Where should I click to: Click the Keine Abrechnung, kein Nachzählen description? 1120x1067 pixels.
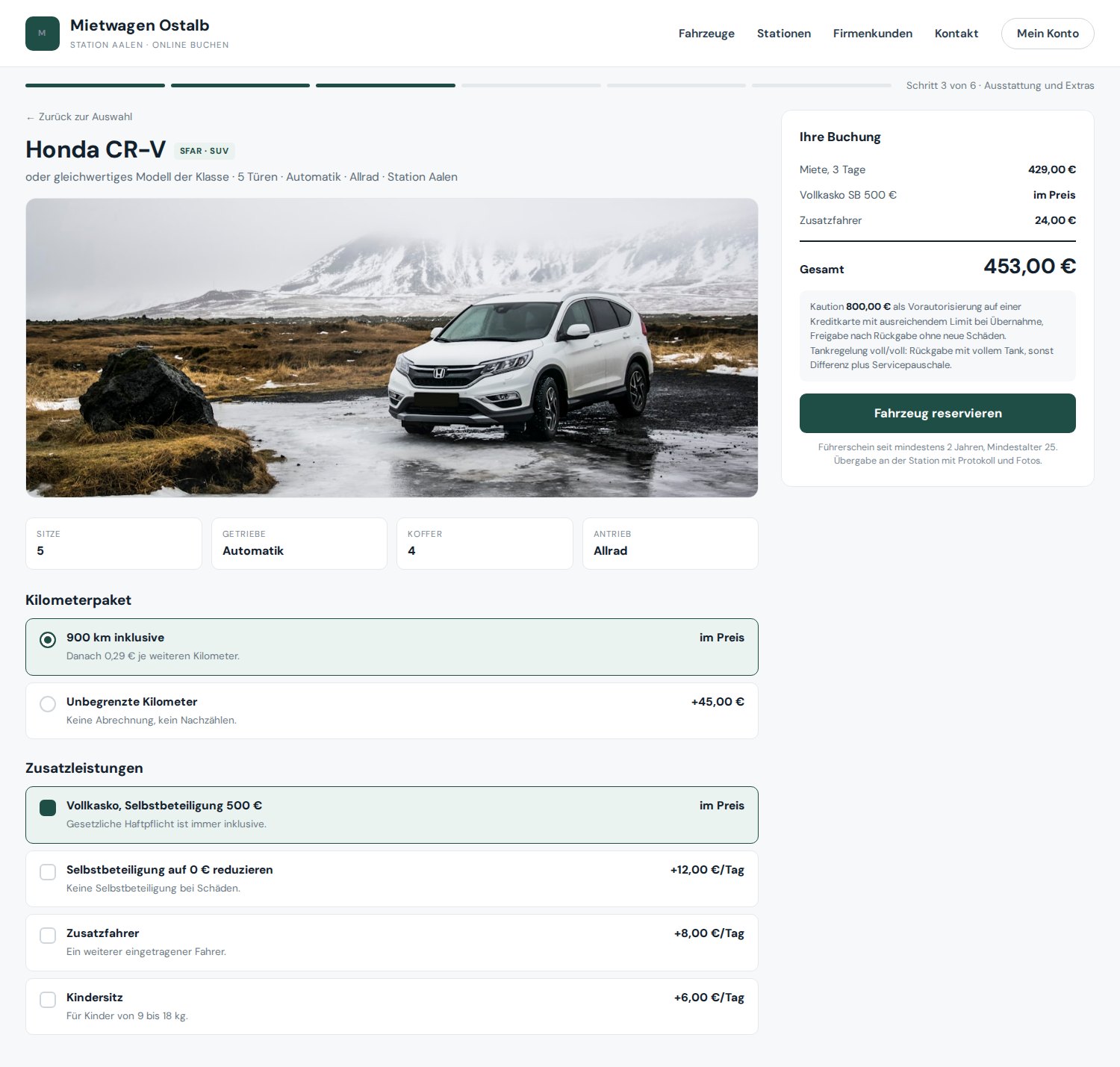(x=152, y=721)
